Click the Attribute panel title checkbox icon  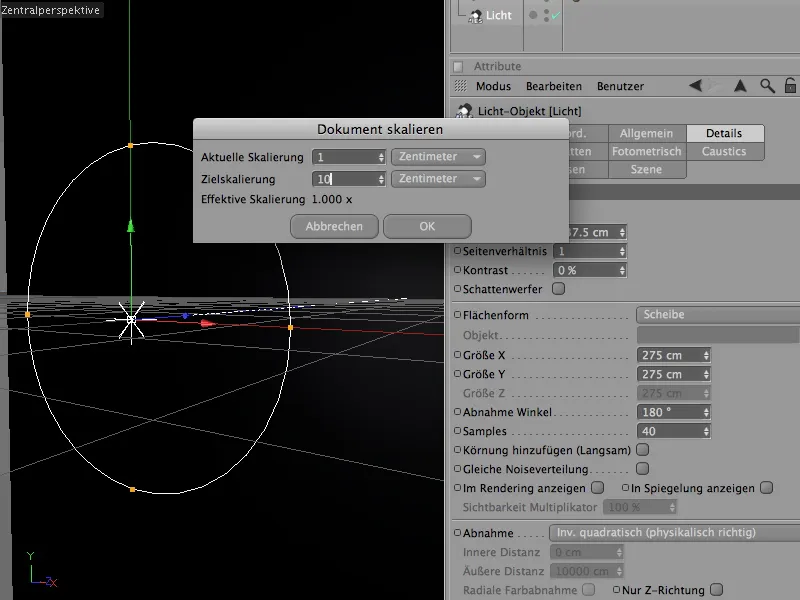(x=458, y=65)
